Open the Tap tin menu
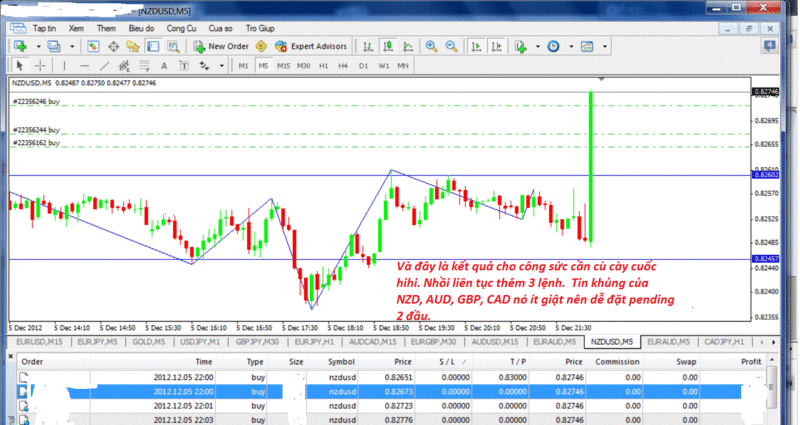Image resolution: width=800 pixels, height=425 pixels. click(44, 29)
